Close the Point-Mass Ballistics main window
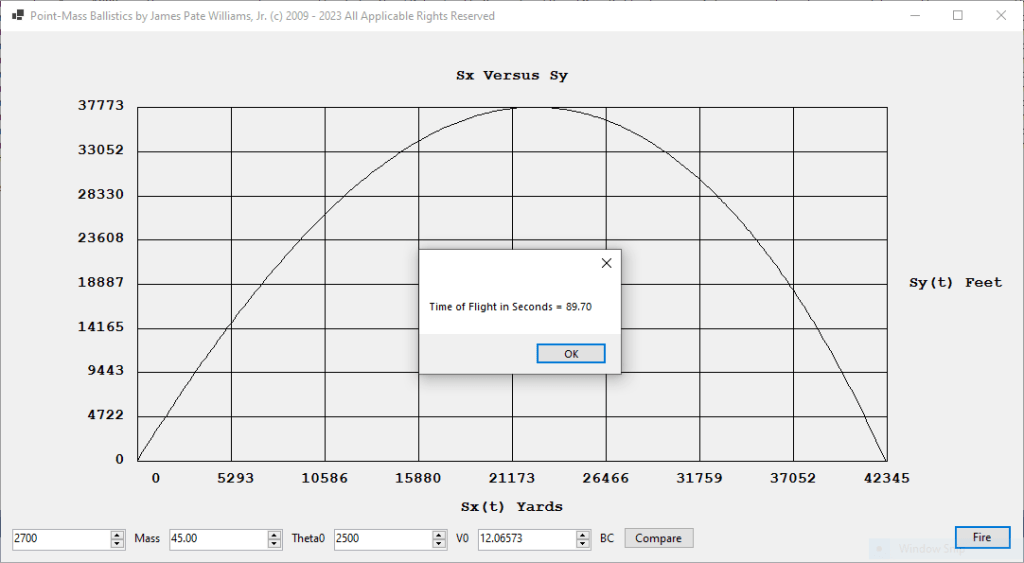The height and width of the screenshot is (563, 1024). click(x=1001, y=16)
